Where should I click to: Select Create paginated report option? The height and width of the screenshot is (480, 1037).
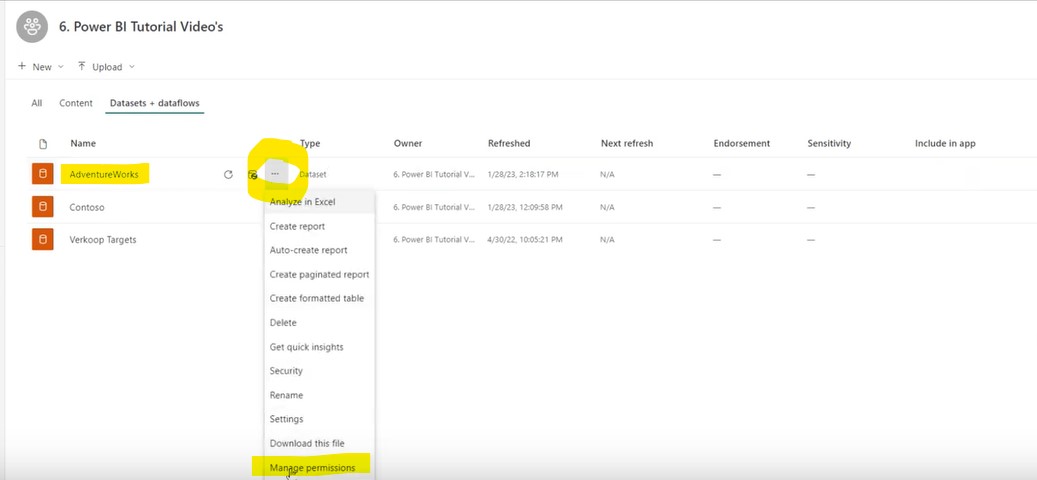click(319, 274)
